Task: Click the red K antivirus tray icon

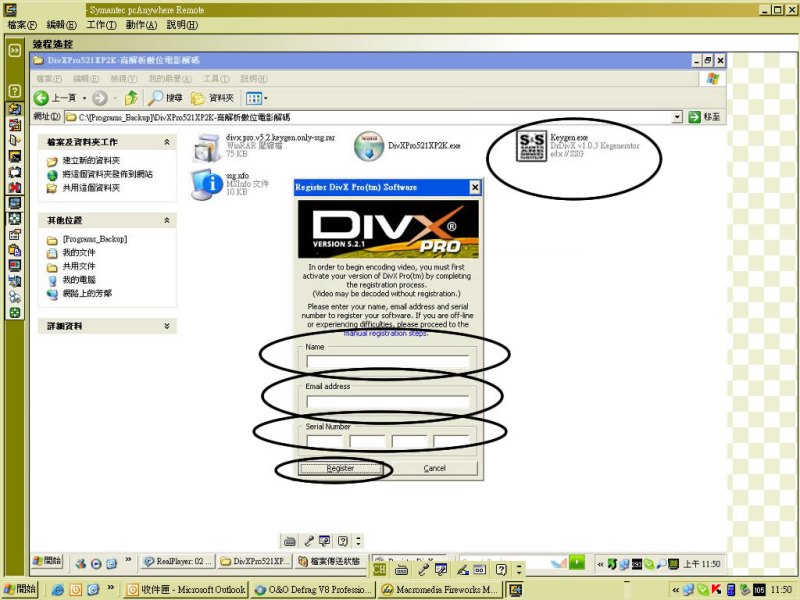Action: [716, 590]
